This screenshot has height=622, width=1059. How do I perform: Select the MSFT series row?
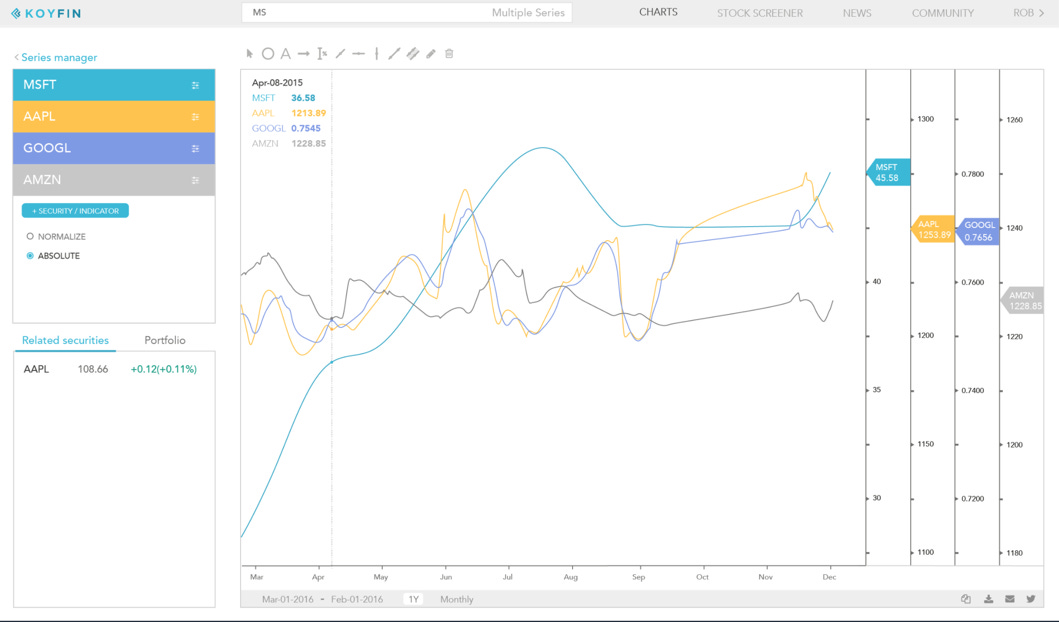click(113, 85)
